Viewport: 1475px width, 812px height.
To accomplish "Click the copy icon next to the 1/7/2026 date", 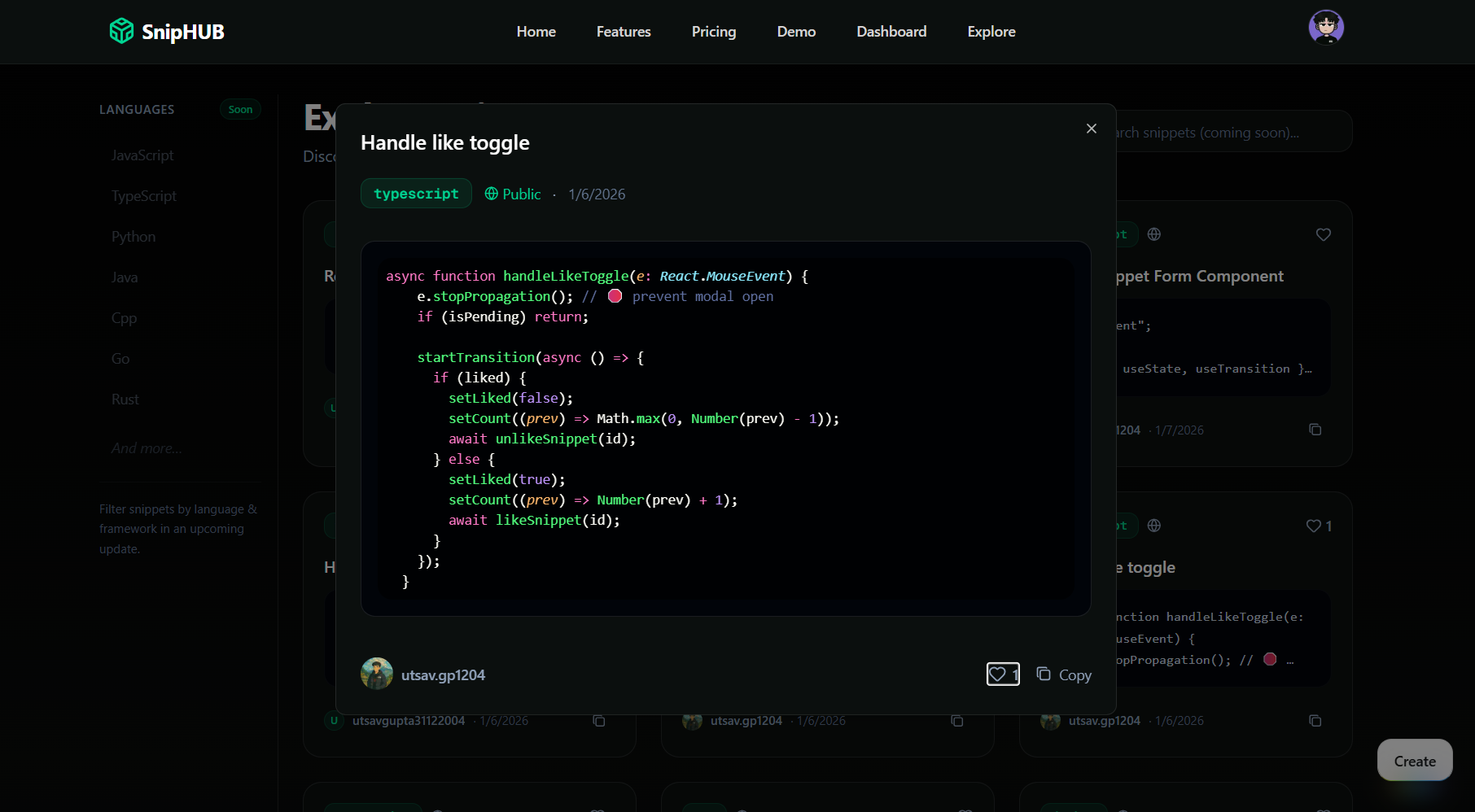I will tap(1315, 429).
